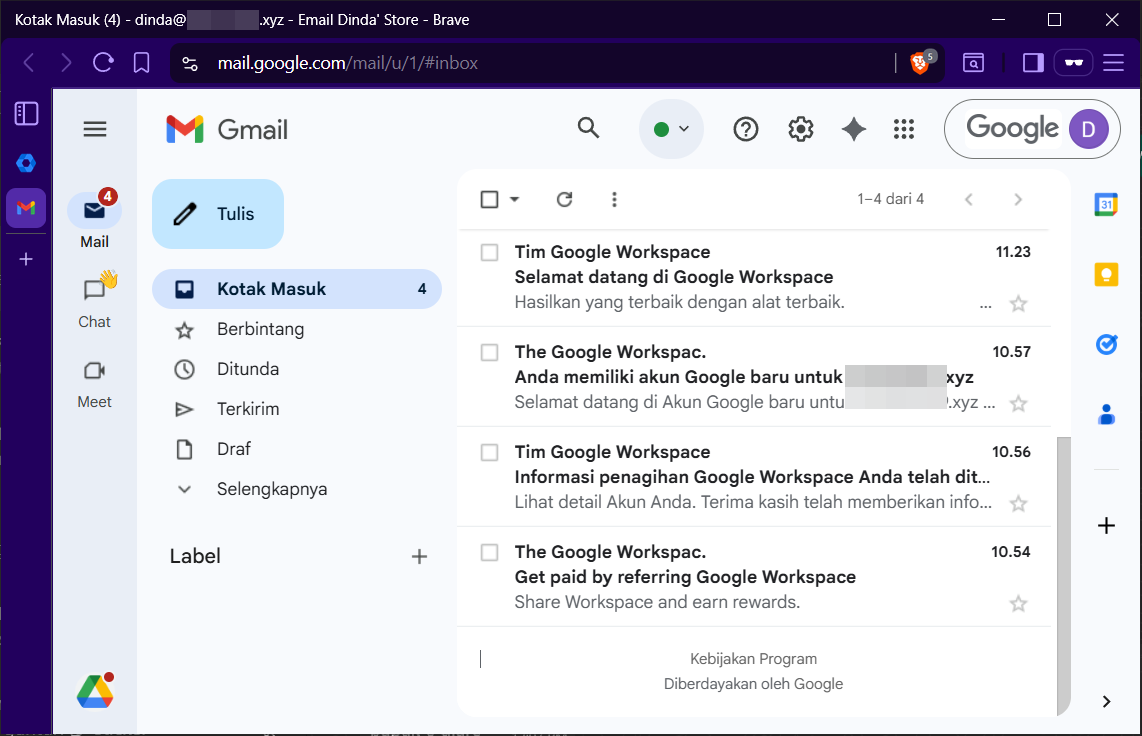Get add-ons with the plus icon
This screenshot has width=1142, height=736.
(1106, 526)
